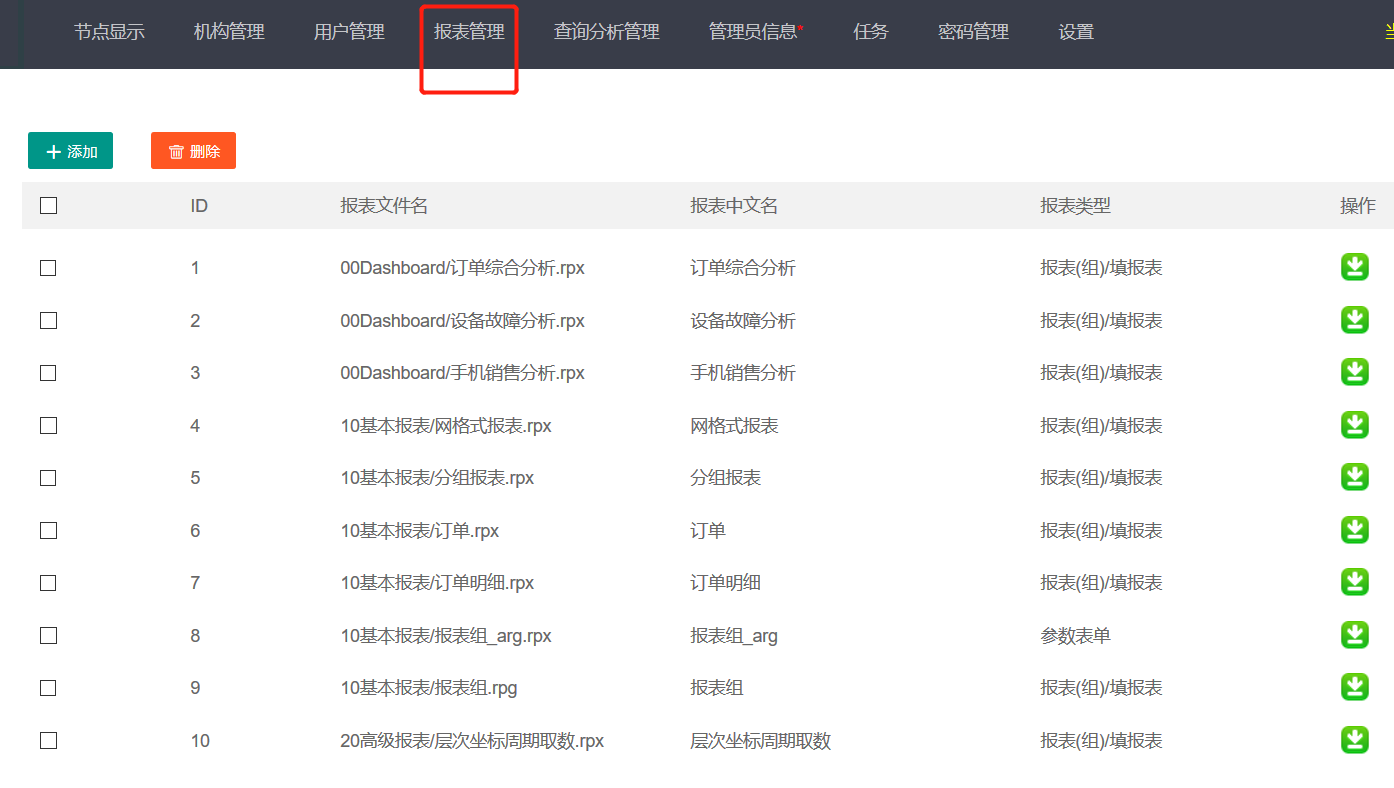The height and width of the screenshot is (788, 1394).
Task: Download report 网格式报表 via green icon
Action: [x=1354, y=425]
